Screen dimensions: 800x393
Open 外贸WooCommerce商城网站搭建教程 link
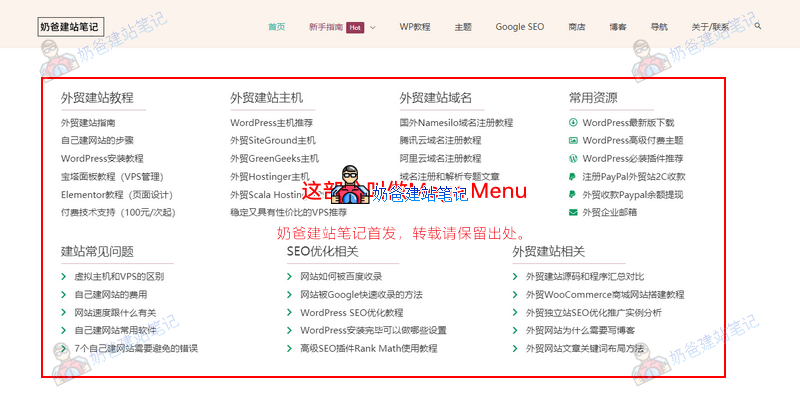tap(605, 294)
